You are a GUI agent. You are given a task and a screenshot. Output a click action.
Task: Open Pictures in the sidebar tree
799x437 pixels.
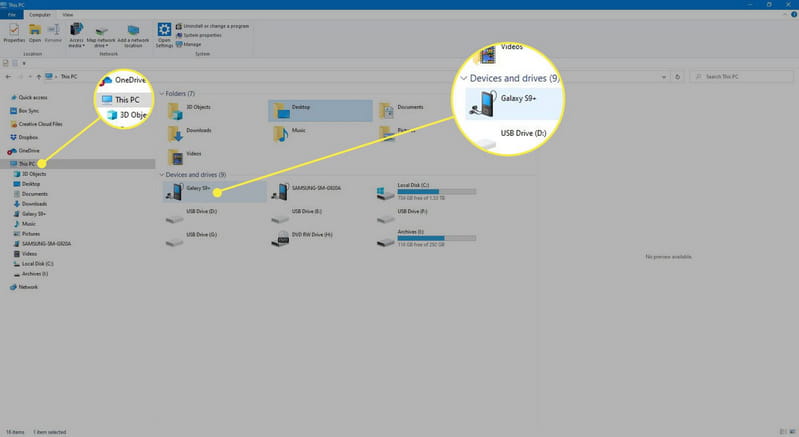26,234
